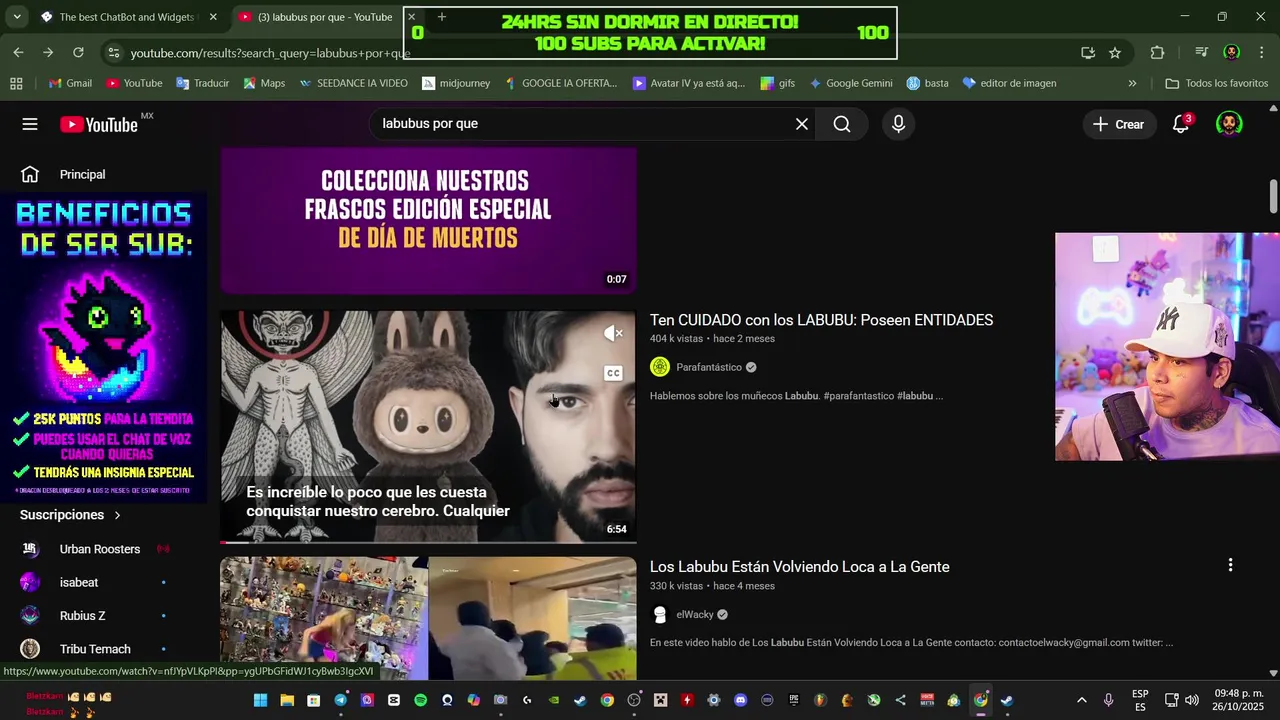The width and height of the screenshot is (1280, 720).
Task: Open the account avatar menu in YouTube
Action: click(x=1229, y=124)
